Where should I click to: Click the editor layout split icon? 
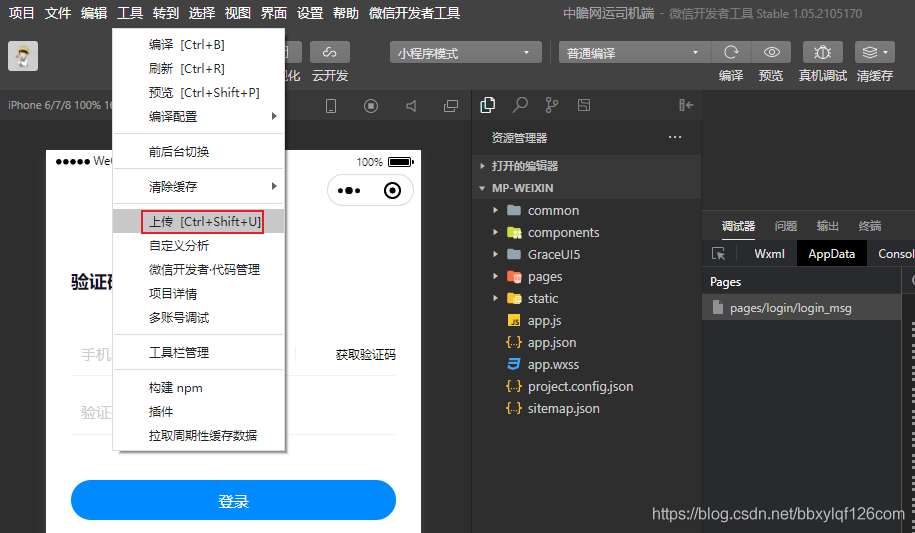tap(584, 105)
